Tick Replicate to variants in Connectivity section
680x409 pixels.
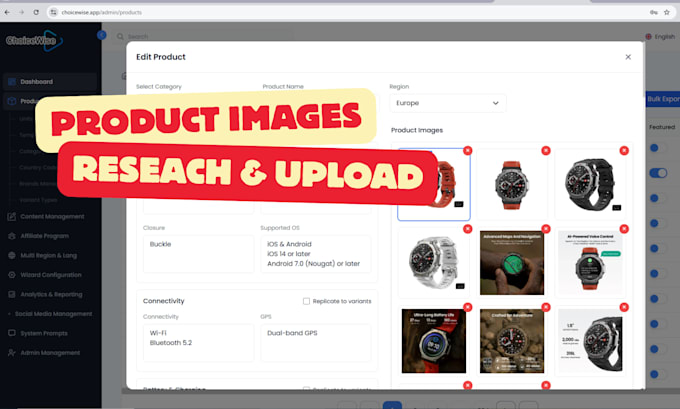click(x=306, y=301)
